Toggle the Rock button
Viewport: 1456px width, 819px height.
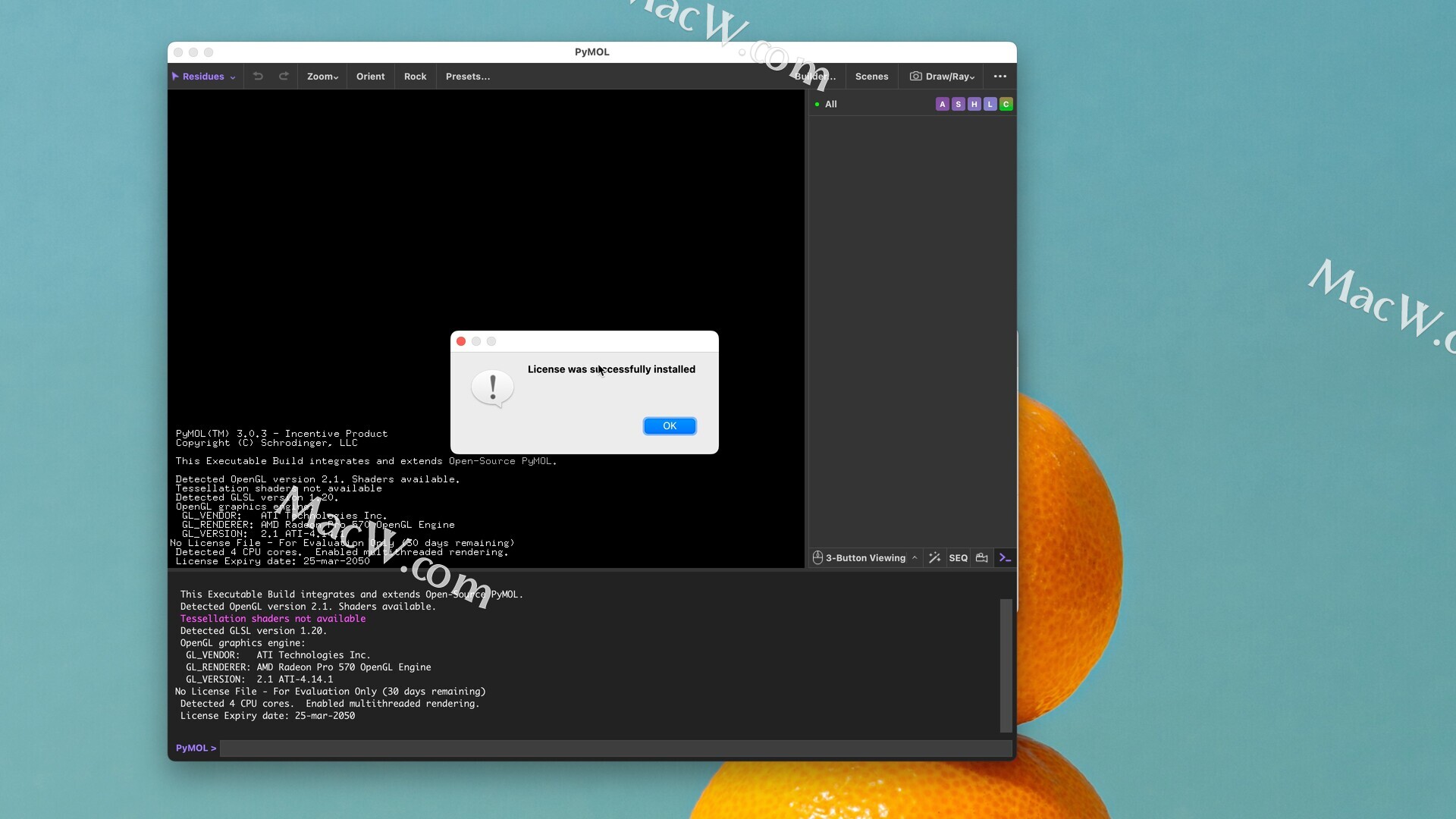coord(416,77)
